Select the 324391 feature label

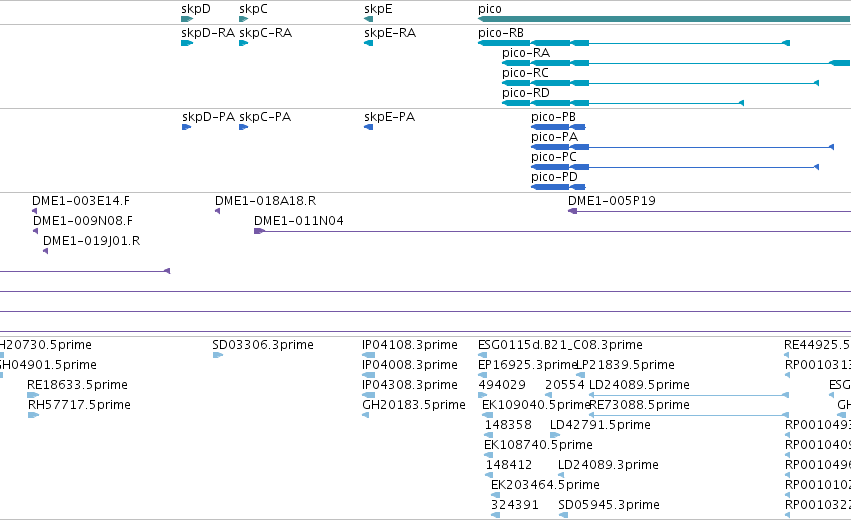515,505
